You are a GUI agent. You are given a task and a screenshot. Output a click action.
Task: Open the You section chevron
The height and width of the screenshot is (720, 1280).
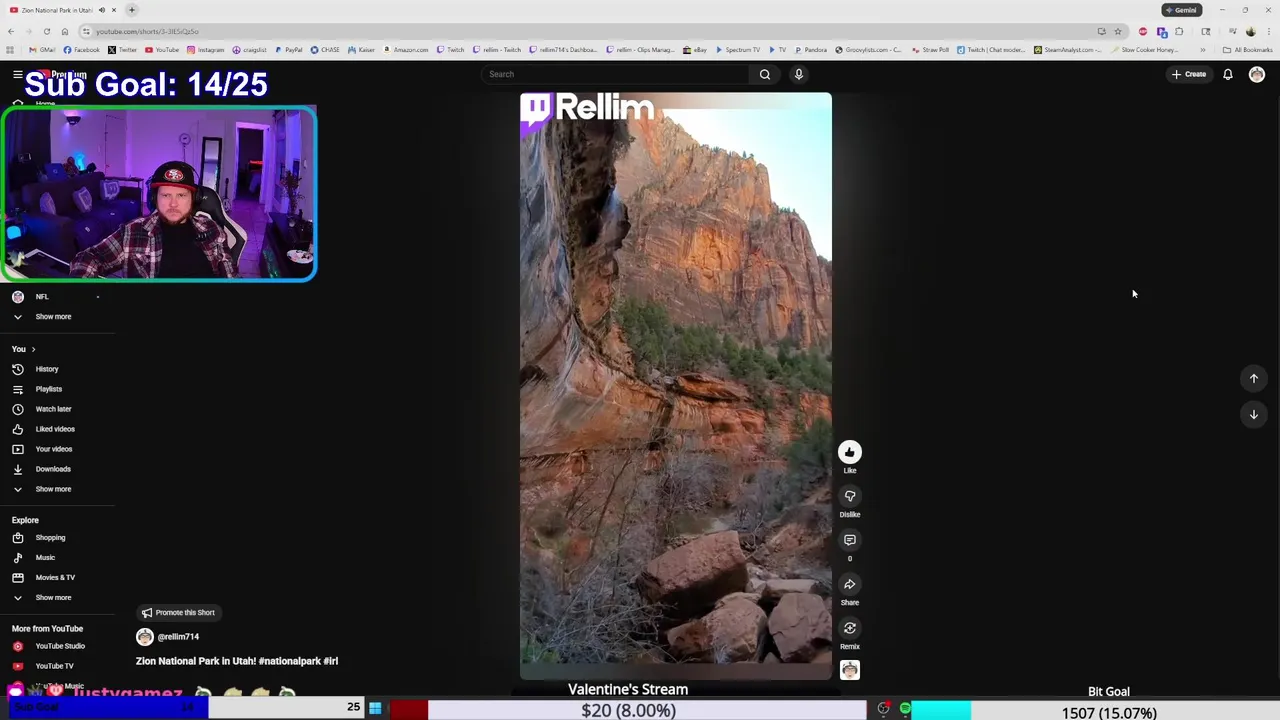click(x=33, y=349)
